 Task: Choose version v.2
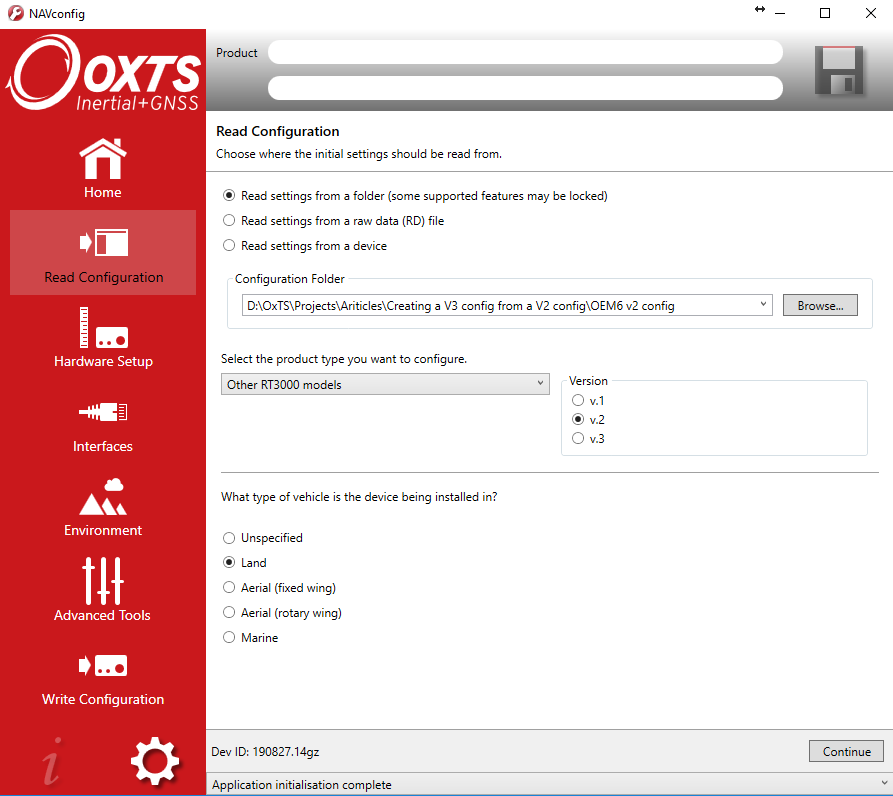(x=578, y=419)
